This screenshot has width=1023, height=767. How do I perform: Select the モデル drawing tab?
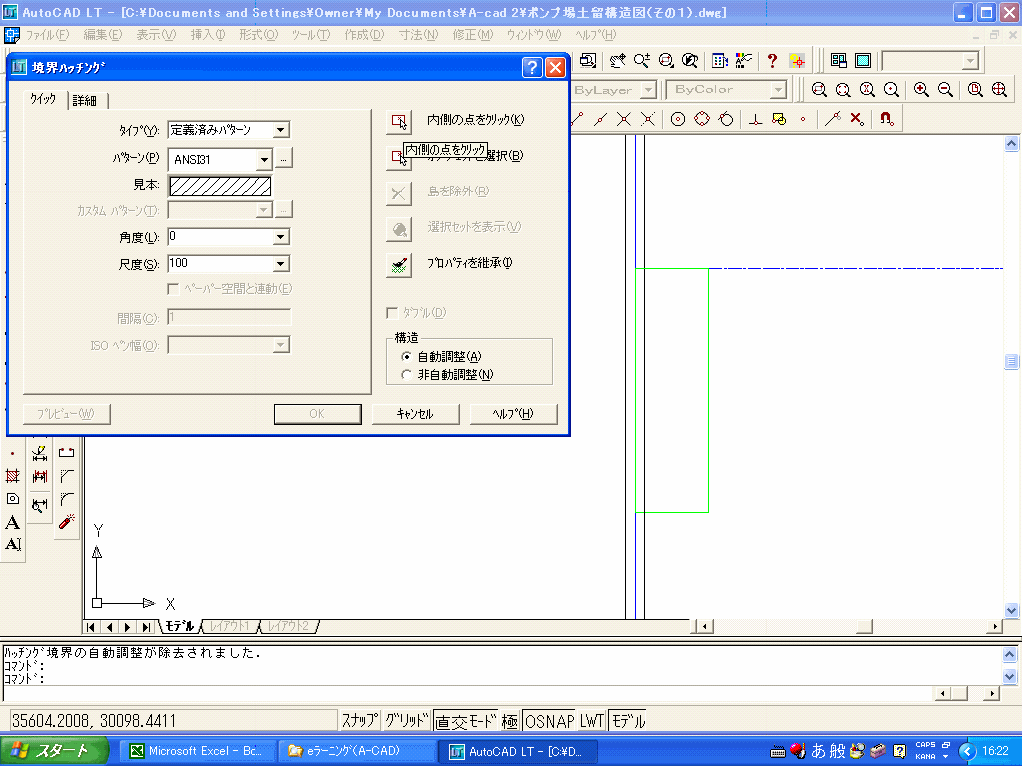(x=179, y=626)
